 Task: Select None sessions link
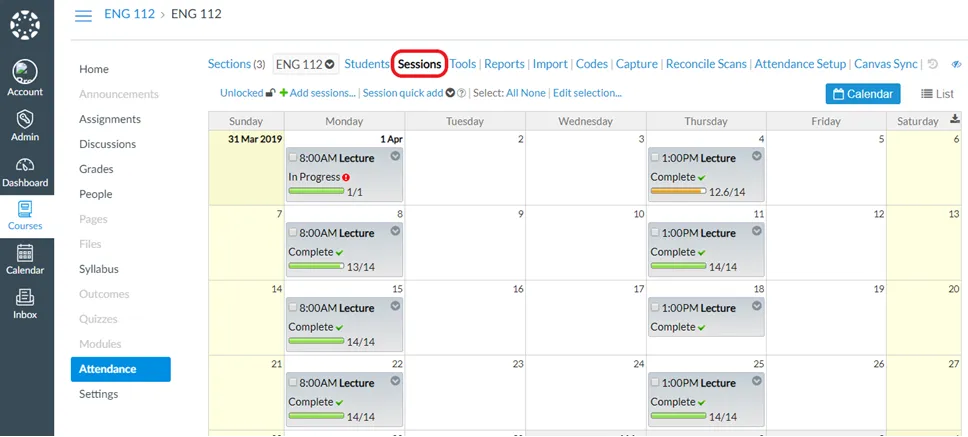533,93
